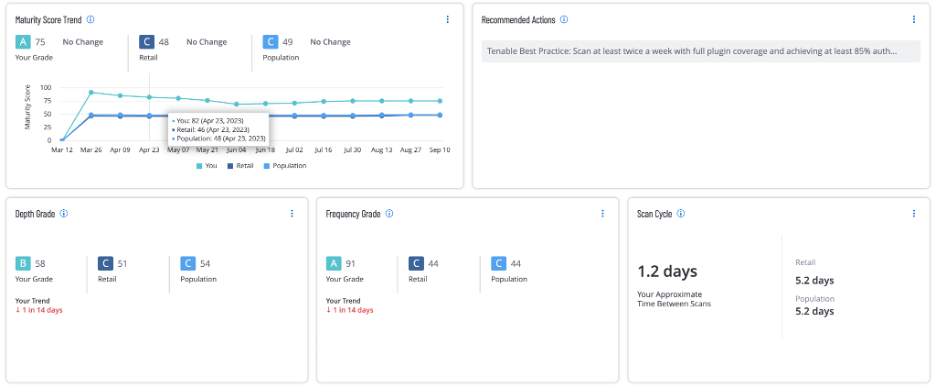Click the A grade badge in Maturity Score Trend
This screenshot has height=388, width=936.
click(x=23, y=42)
